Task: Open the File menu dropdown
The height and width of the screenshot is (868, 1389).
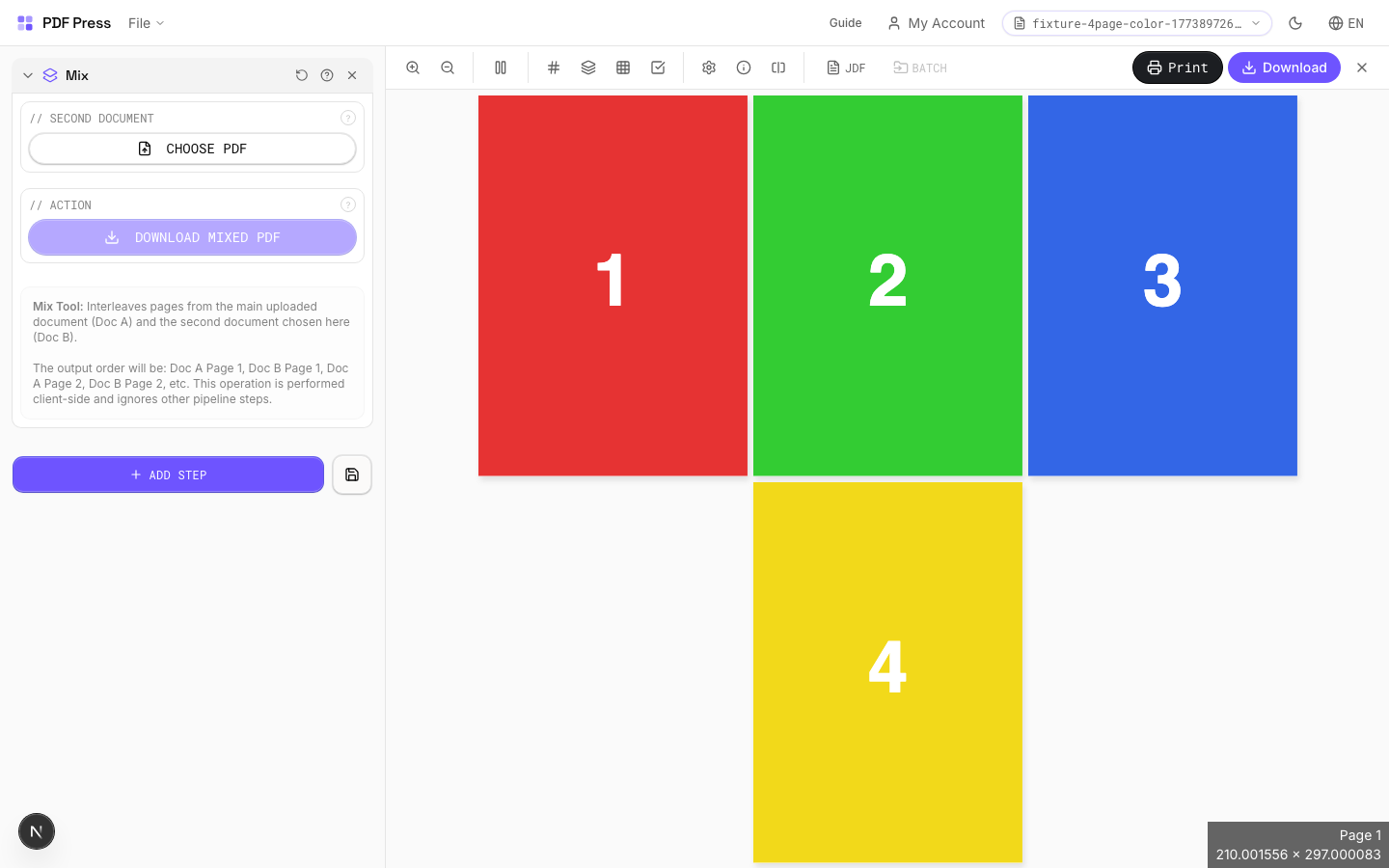Action: (x=145, y=22)
